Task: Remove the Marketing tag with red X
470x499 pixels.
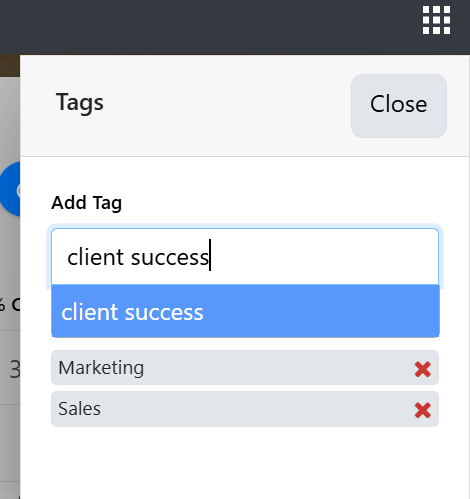Action: (423, 369)
